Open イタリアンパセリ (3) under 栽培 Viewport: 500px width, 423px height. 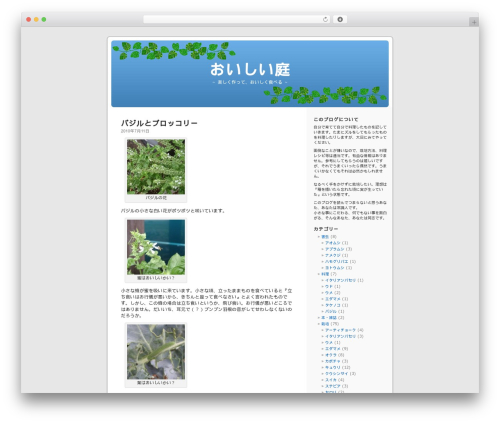pos(340,336)
